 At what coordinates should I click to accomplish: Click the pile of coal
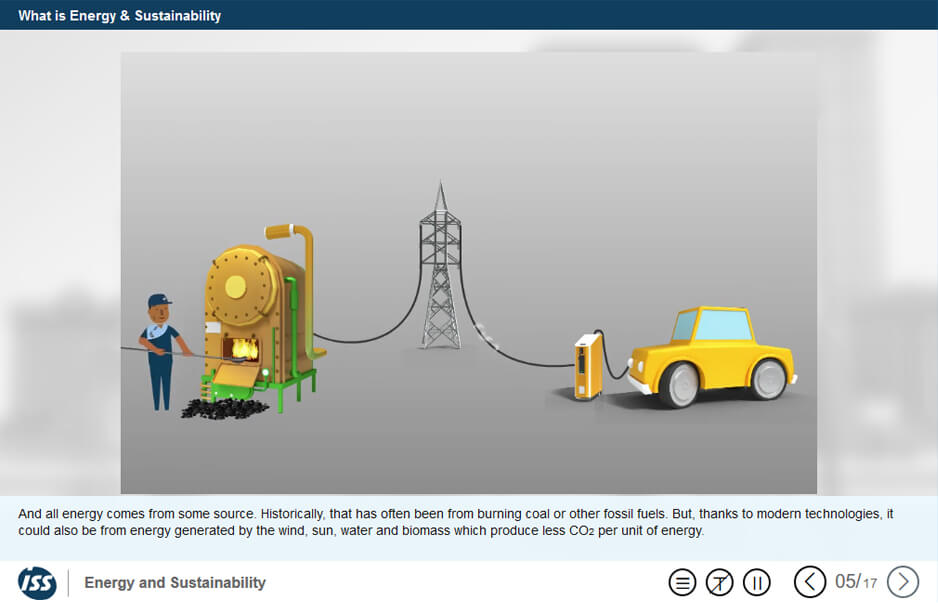click(x=224, y=407)
